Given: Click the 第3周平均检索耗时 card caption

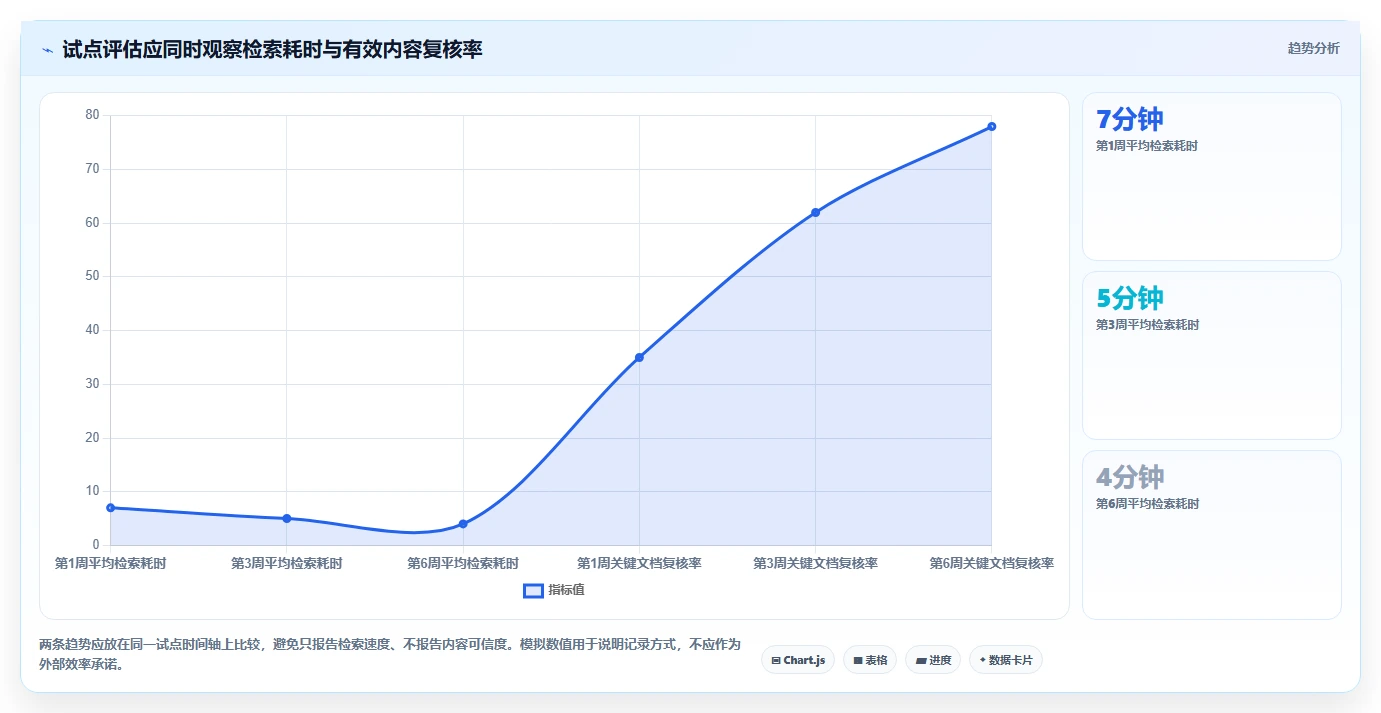Looking at the screenshot, I should pyautogui.click(x=1147, y=325).
